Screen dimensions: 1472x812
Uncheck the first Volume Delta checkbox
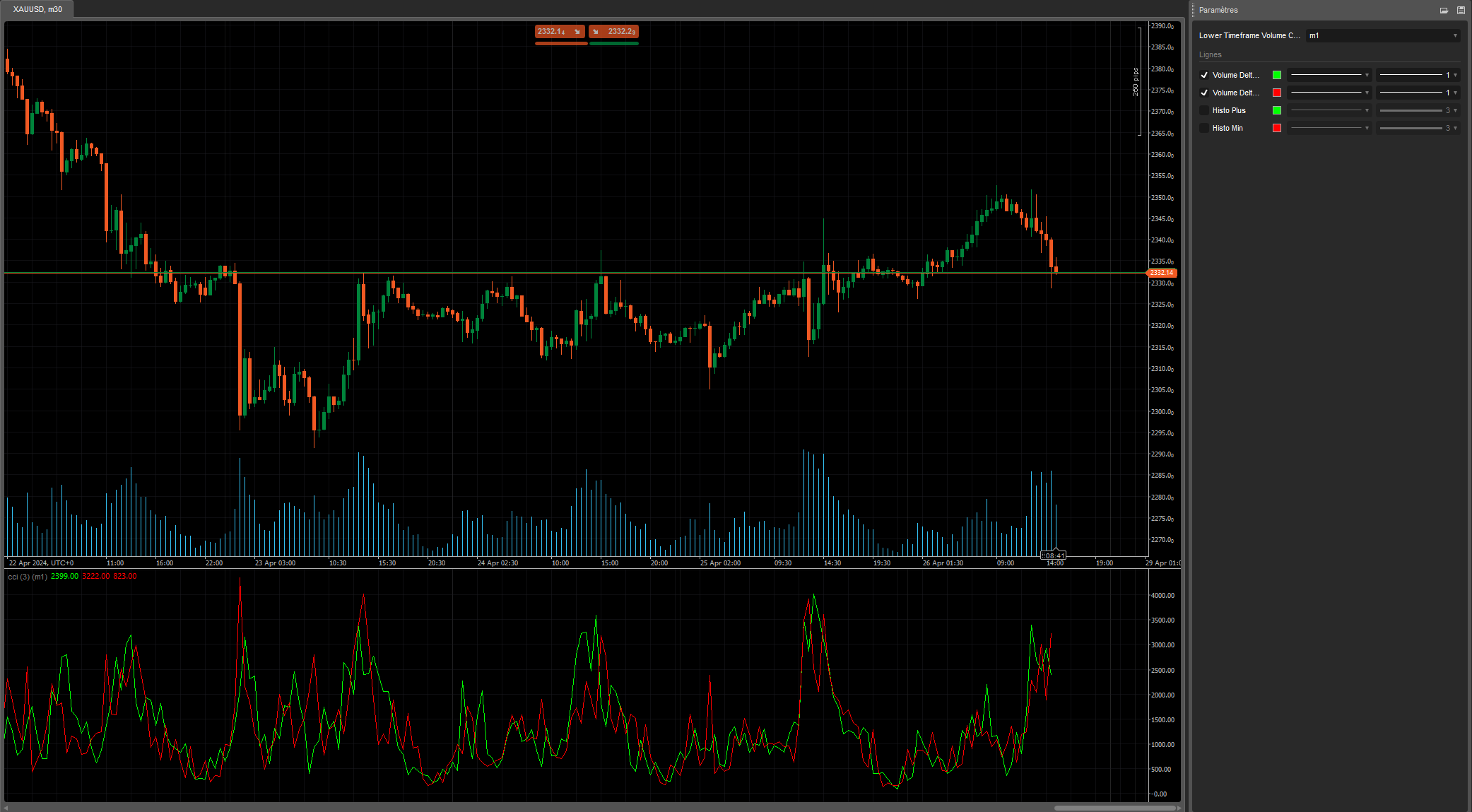point(1204,74)
